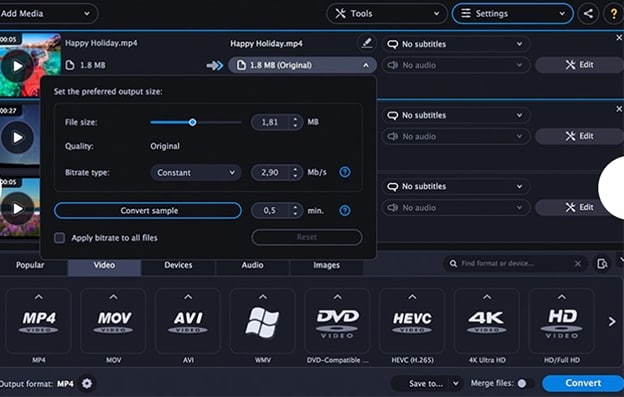Switch to the Popular tab

tap(30, 265)
